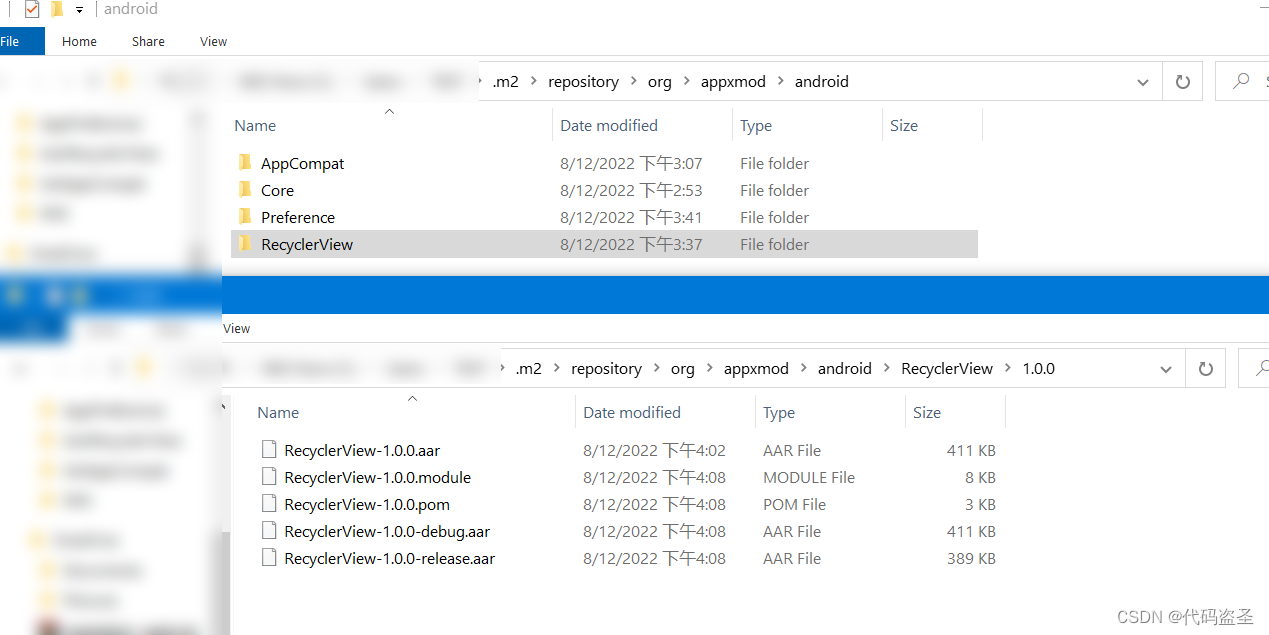Open the Home ribbon tab
Viewport: 1269px width, 635px height.
coord(79,41)
